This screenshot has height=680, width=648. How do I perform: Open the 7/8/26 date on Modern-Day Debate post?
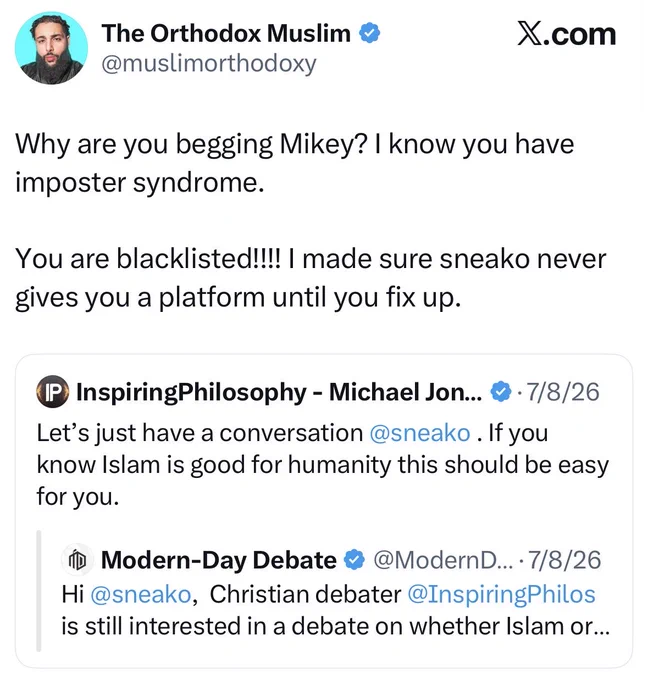[564, 560]
